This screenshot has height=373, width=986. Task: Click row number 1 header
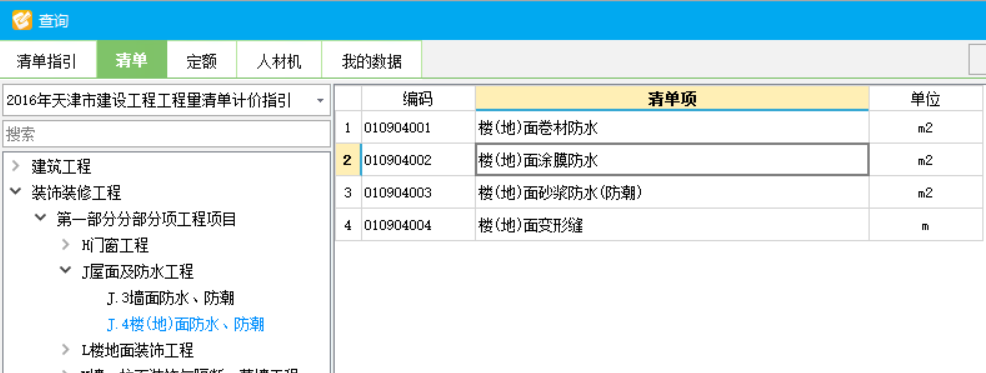348,128
